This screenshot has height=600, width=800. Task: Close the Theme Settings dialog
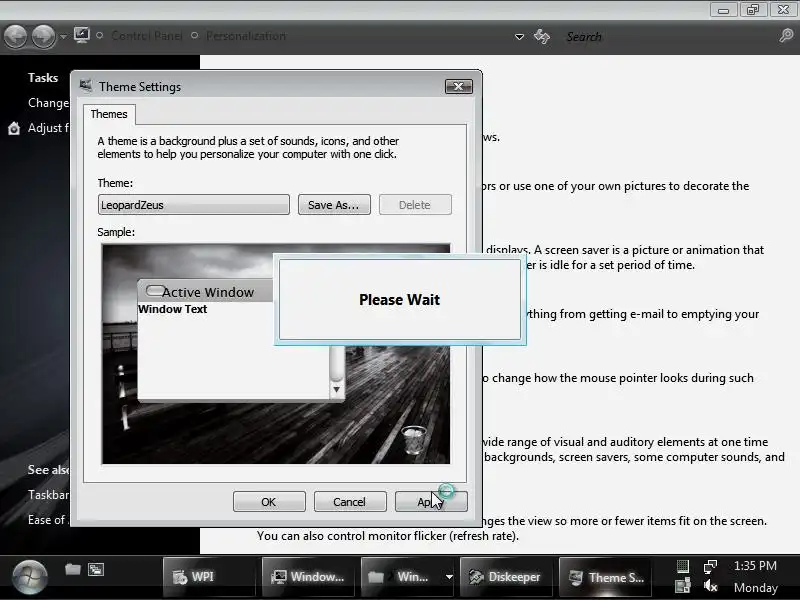click(x=459, y=87)
